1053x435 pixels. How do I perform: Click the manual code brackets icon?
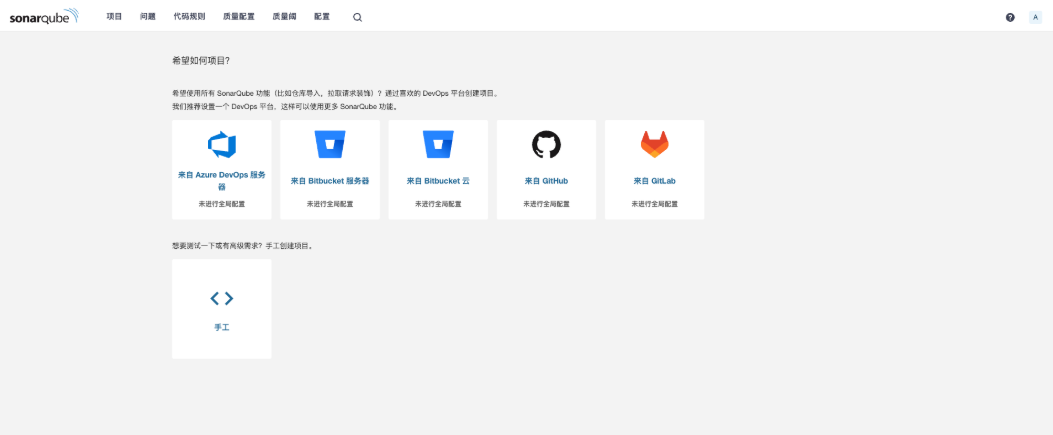tap(222, 298)
